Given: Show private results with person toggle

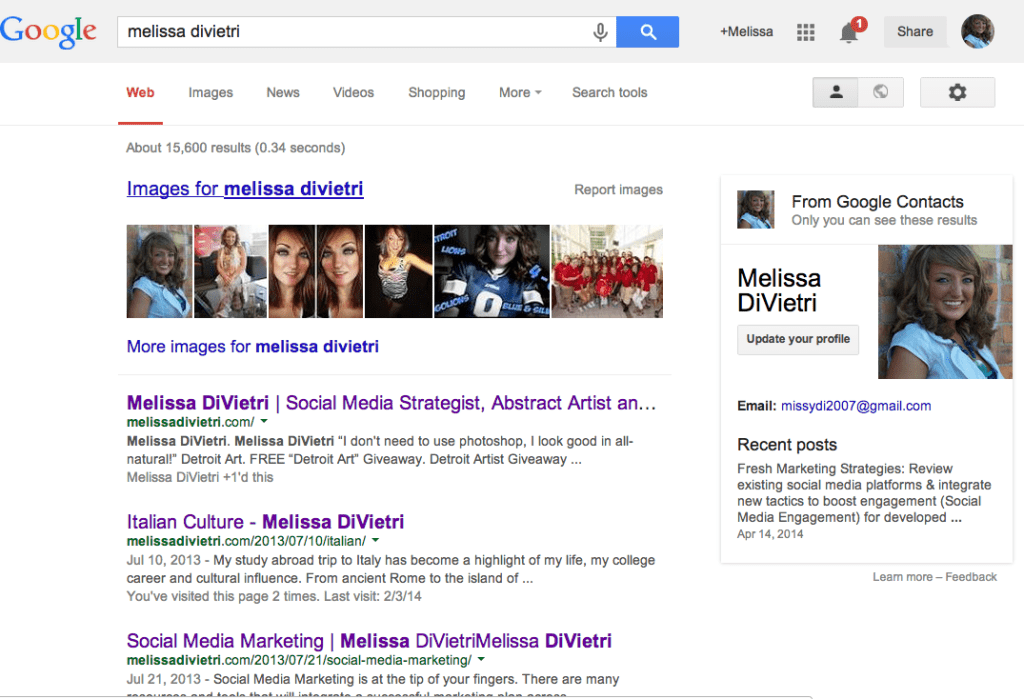Looking at the screenshot, I should 836,92.
